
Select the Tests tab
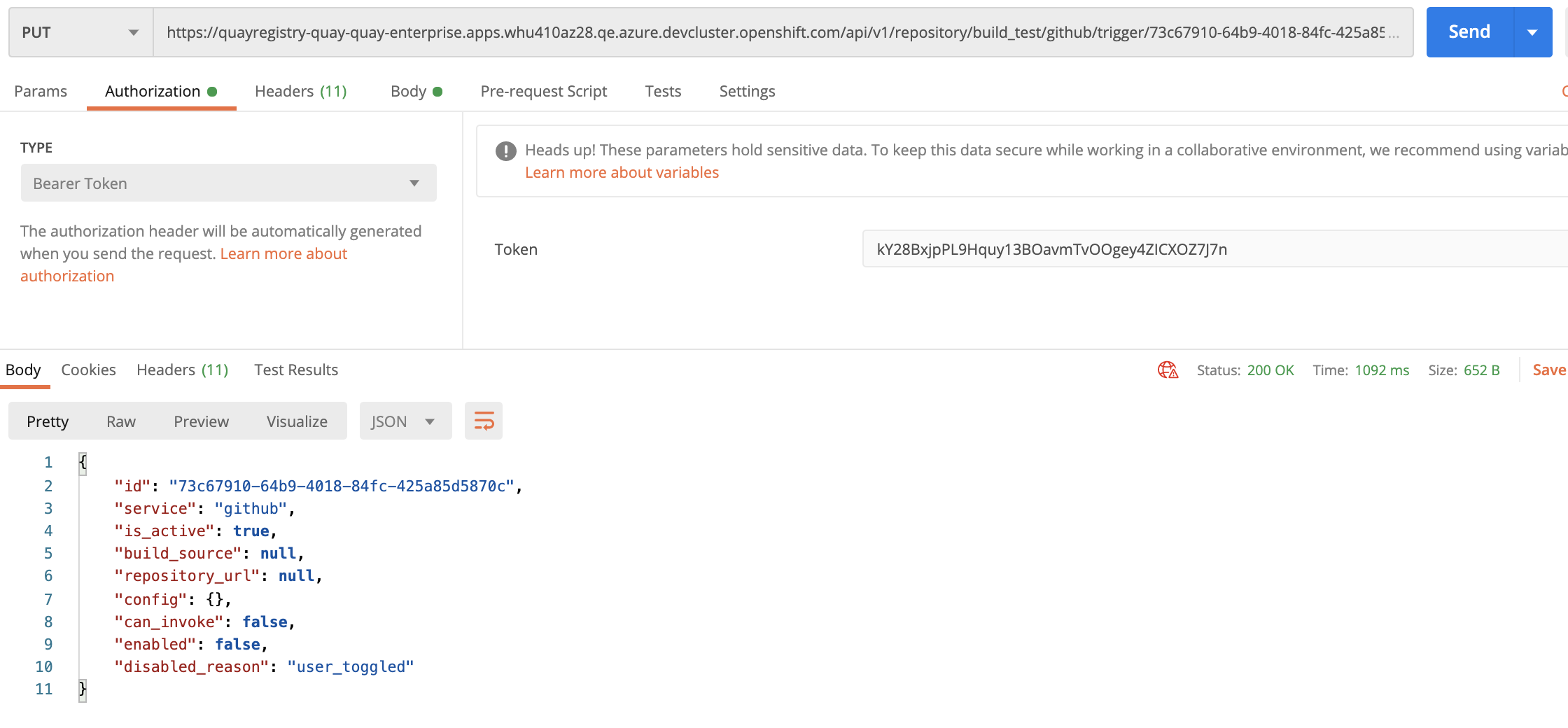[662, 91]
